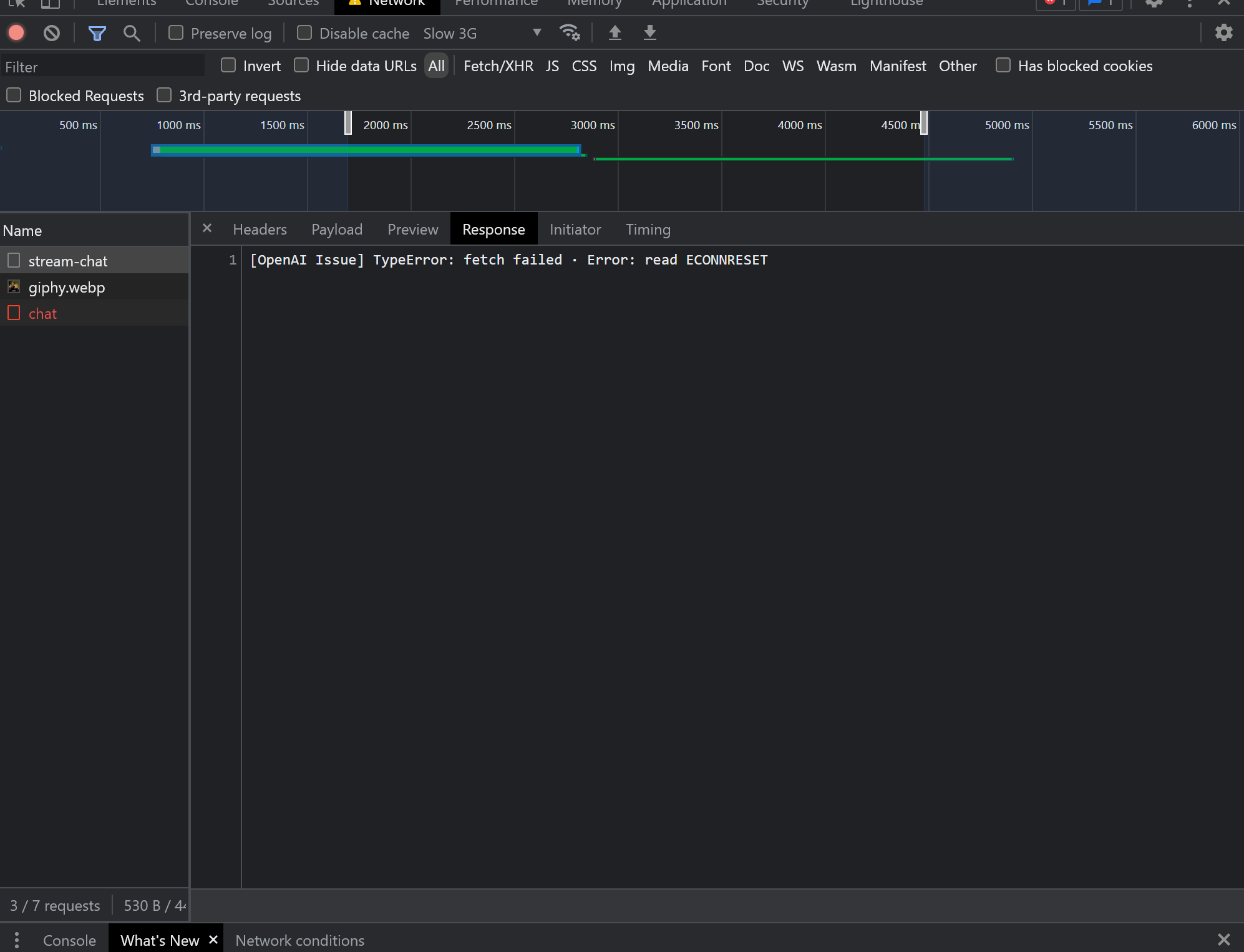Image resolution: width=1244 pixels, height=952 pixels.
Task: Switch to the Headers tab
Action: (x=260, y=229)
